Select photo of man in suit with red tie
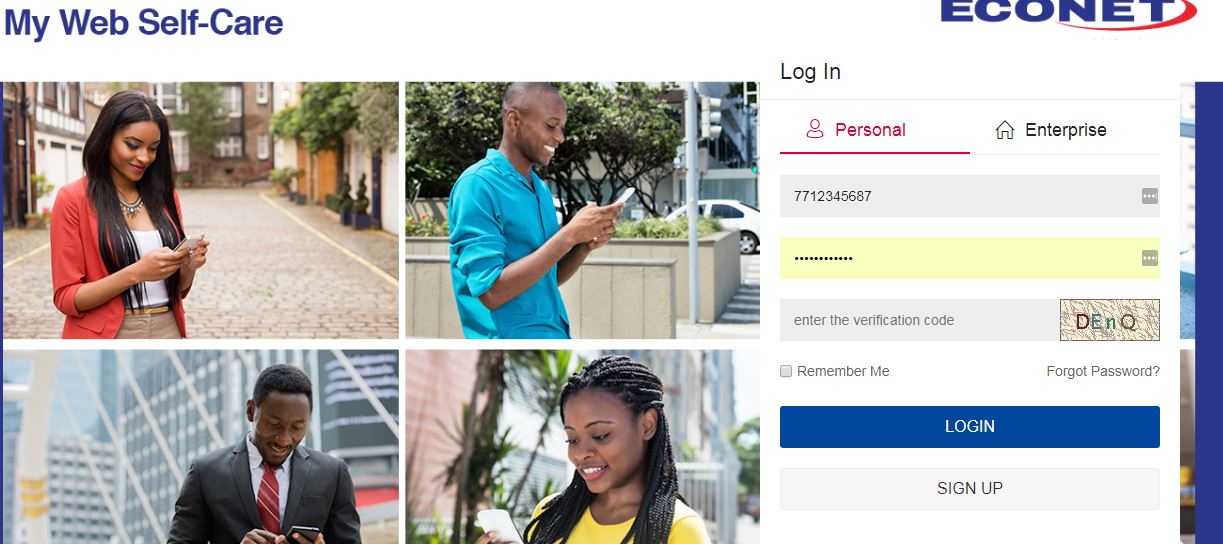 tap(201, 447)
